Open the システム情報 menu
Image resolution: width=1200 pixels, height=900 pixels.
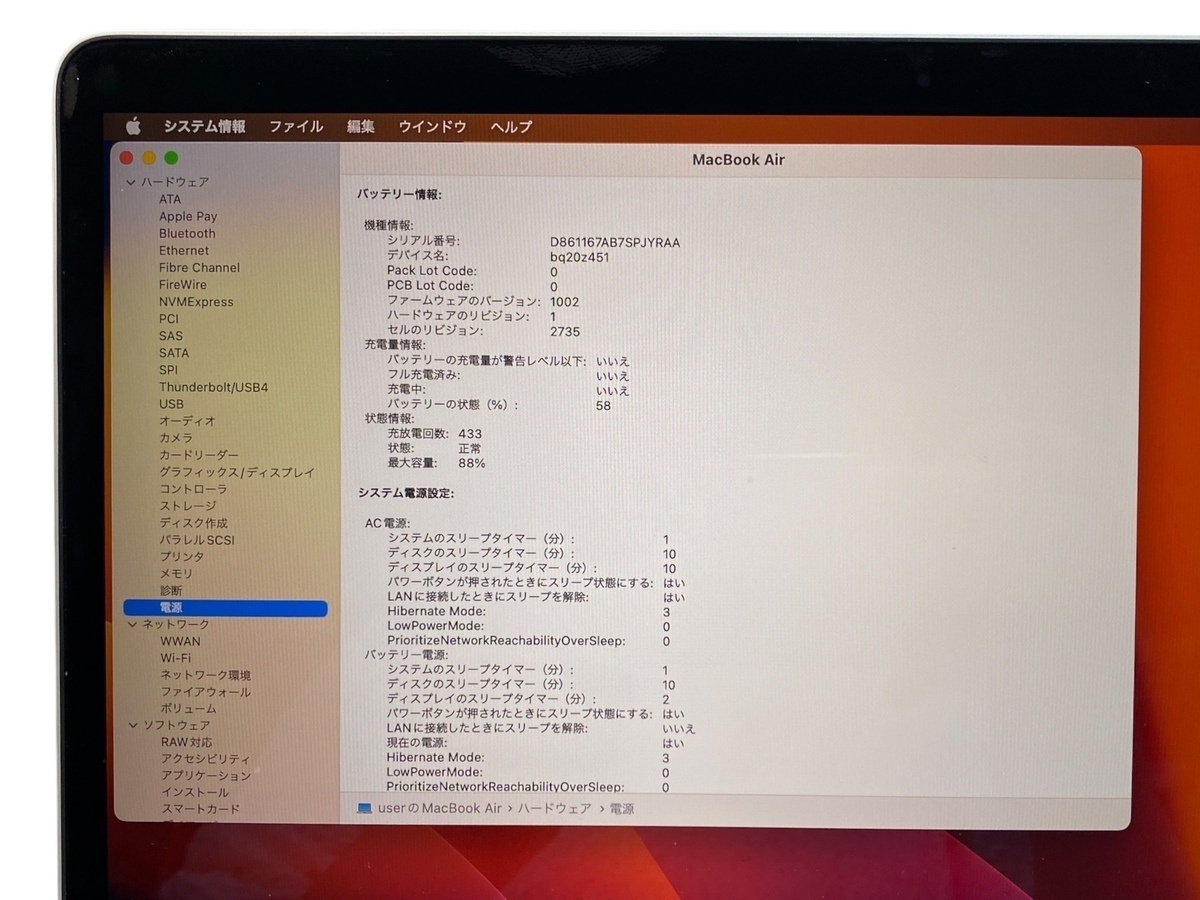(204, 126)
